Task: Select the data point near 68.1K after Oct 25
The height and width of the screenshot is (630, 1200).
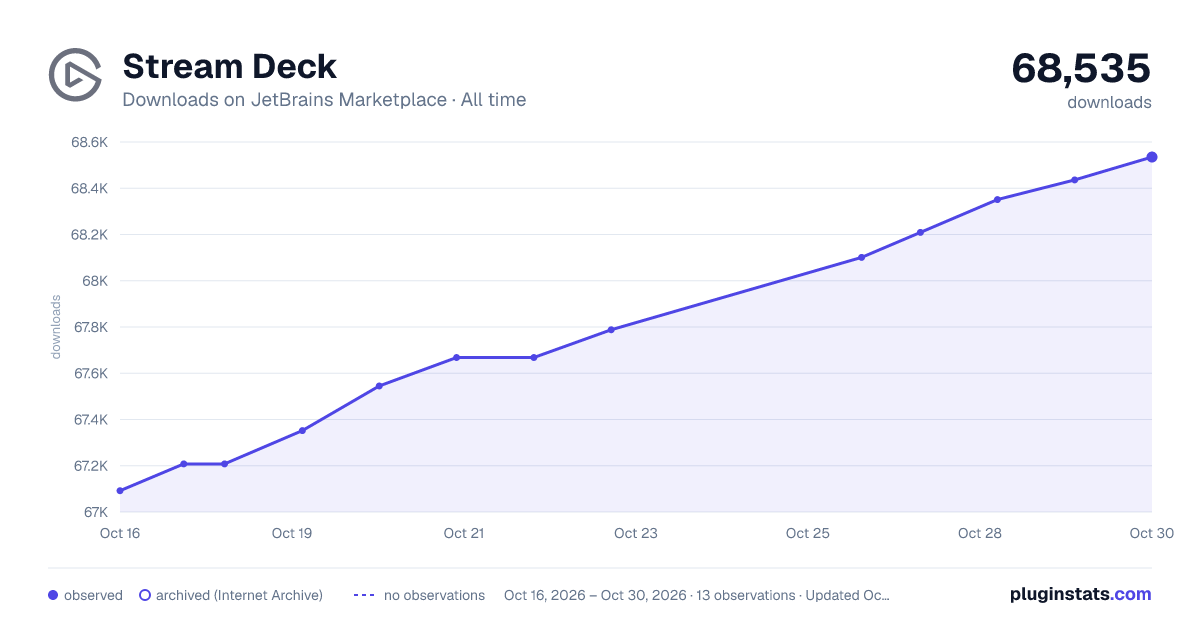Action: pyautogui.click(x=861, y=257)
